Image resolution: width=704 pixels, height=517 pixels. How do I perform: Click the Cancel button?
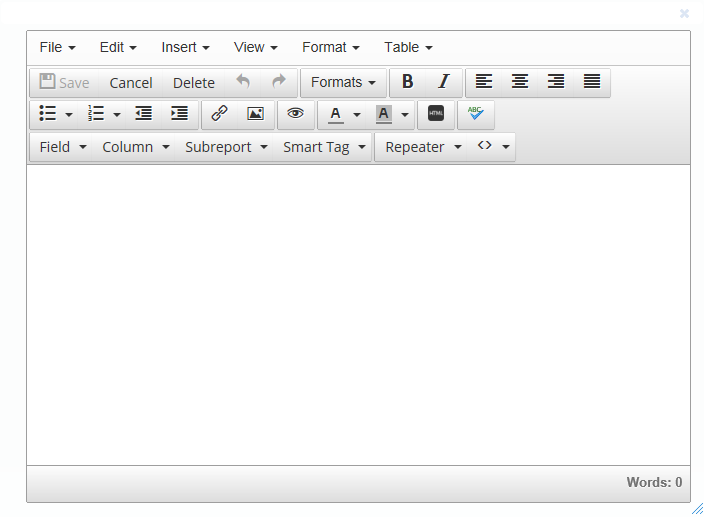(x=131, y=83)
